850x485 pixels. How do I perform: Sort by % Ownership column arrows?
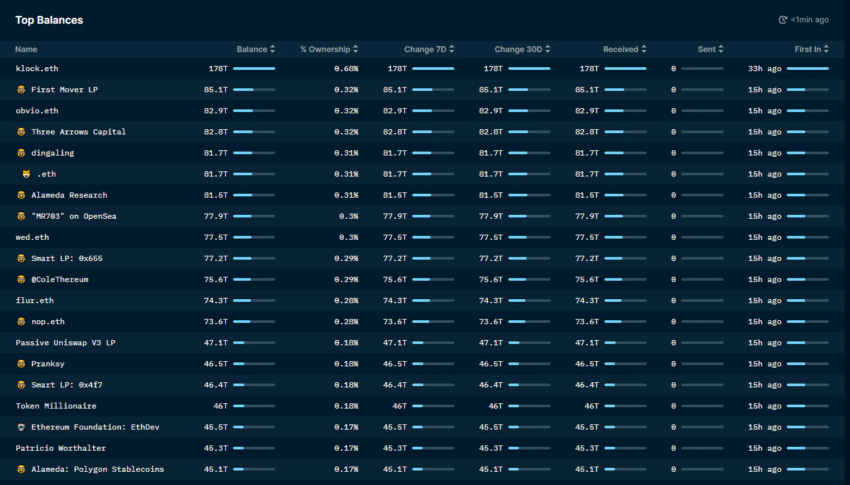pyautogui.click(x=356, y=49)
